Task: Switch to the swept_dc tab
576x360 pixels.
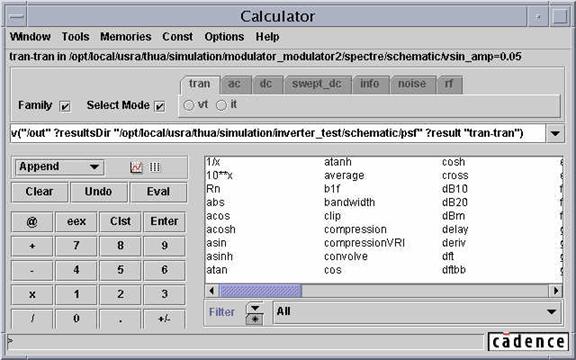Action: tap(317, 84)
